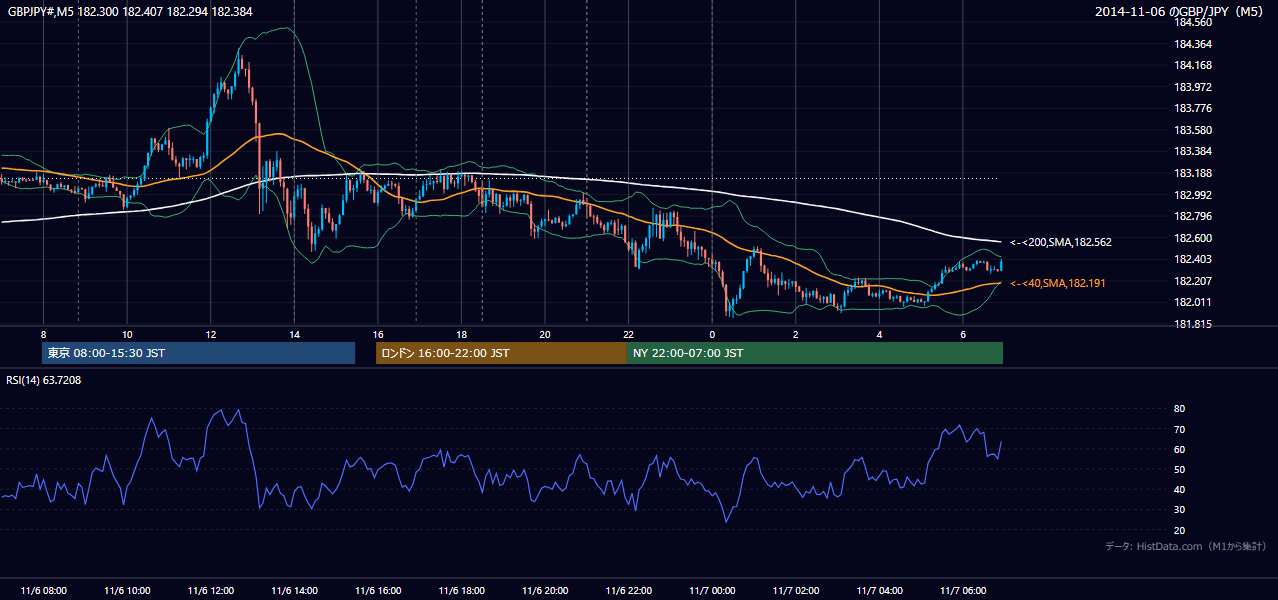The width and height of the screenshot is (1278, 600).
Task: Click hour tick 16 under price chart
Action: point(378,334)
